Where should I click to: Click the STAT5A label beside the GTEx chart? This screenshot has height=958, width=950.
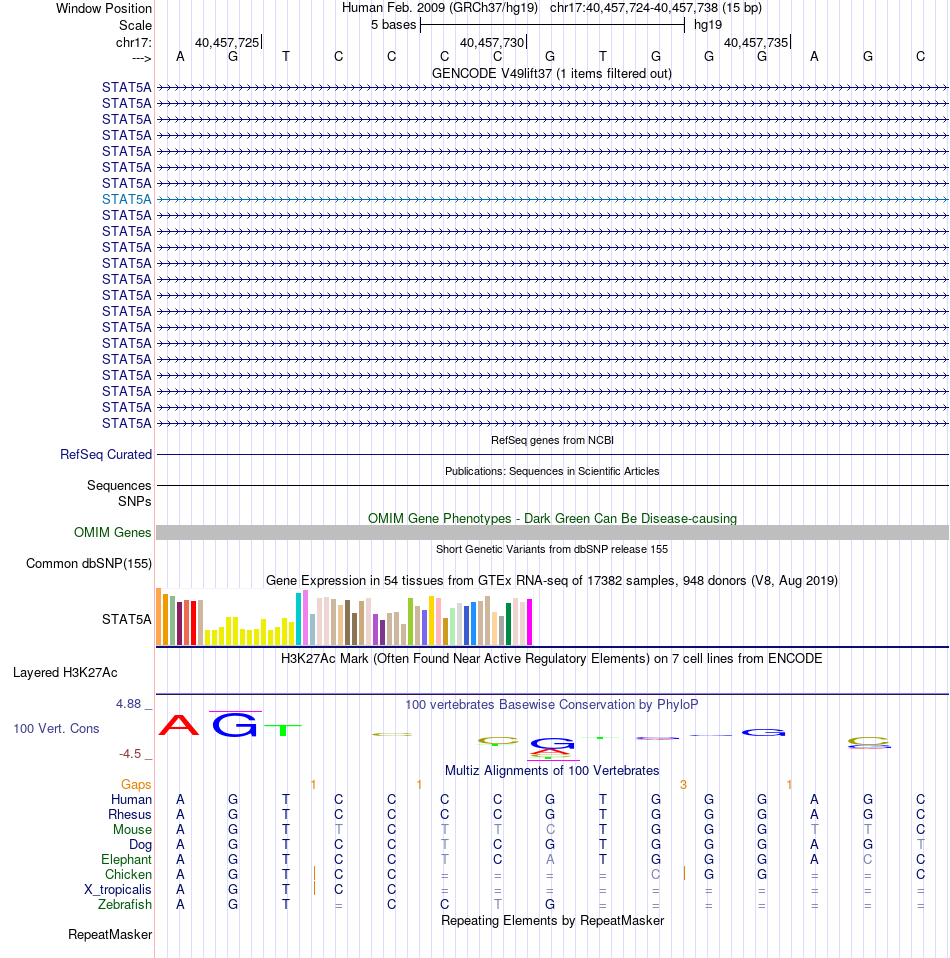126,620
